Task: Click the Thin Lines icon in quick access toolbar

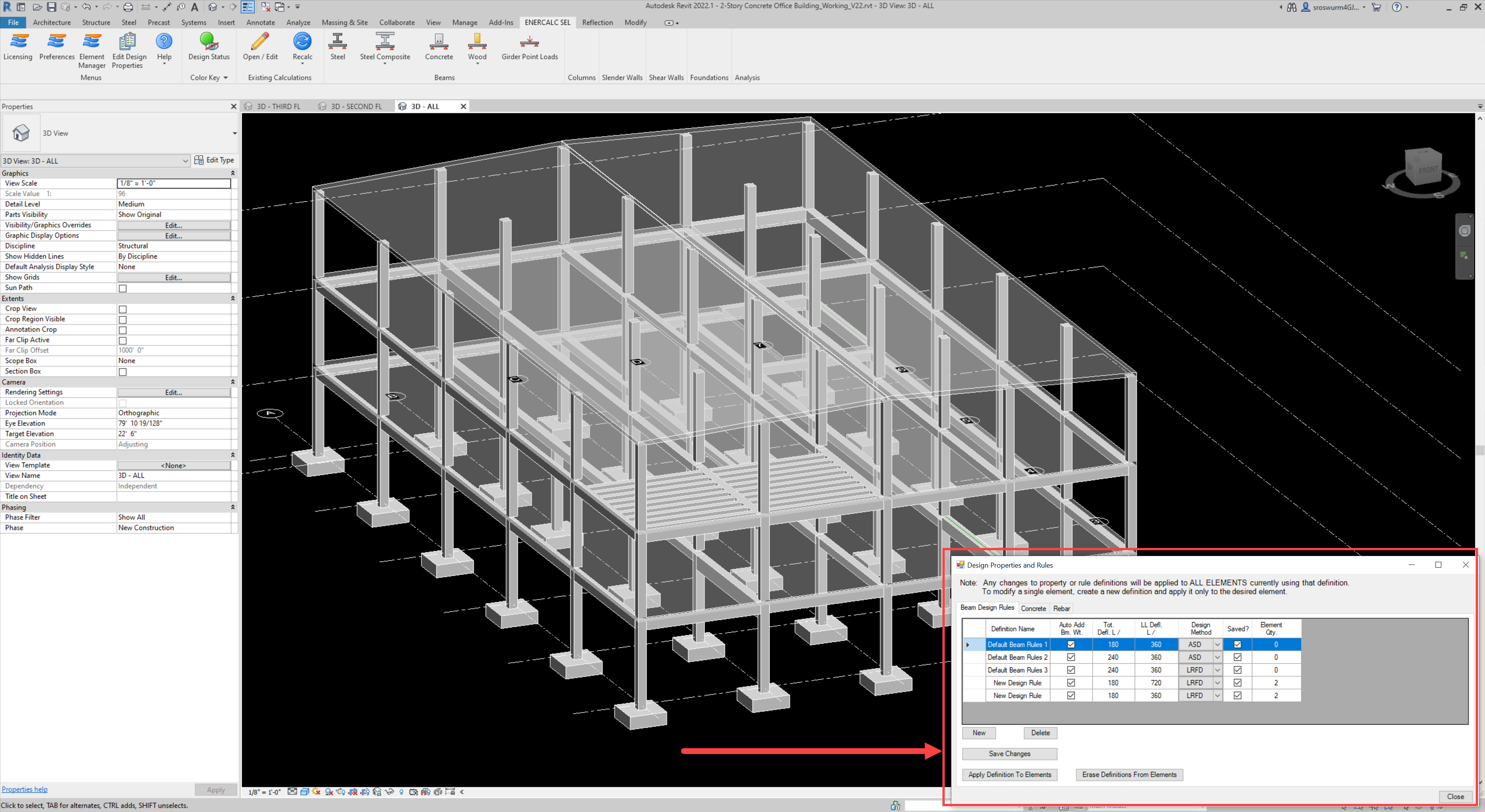Action: point(247,7)
